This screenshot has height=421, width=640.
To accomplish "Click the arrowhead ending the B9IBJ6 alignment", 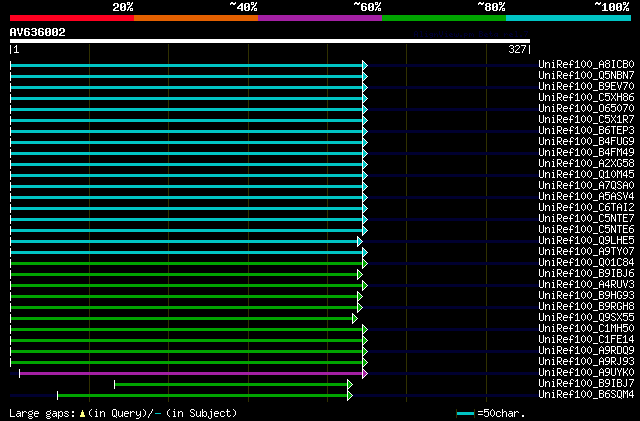I will pos(360,274).
